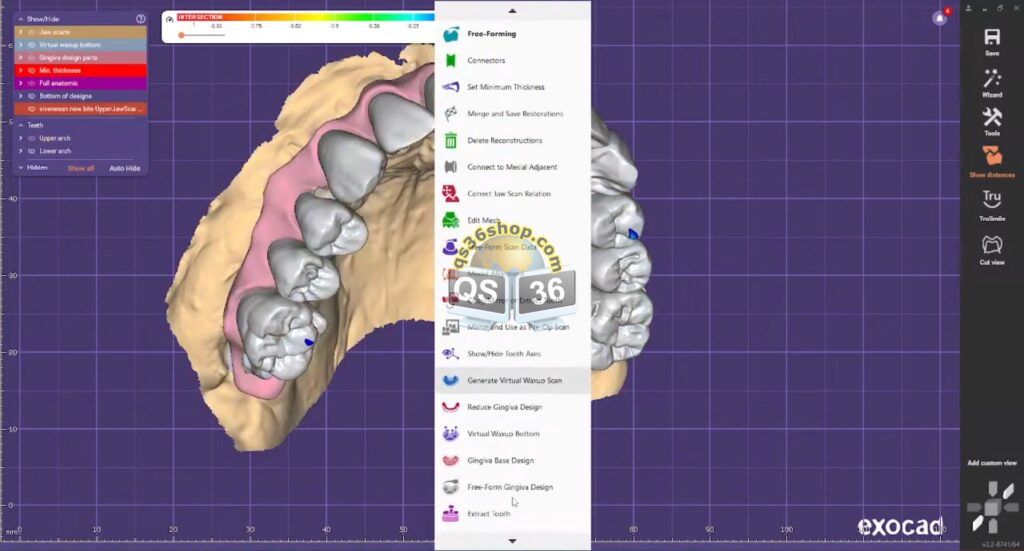Click the Mirror and Use as Pre-Op-Scan icon
This screenshot has width=1024, height=551.
pos(451,327)
